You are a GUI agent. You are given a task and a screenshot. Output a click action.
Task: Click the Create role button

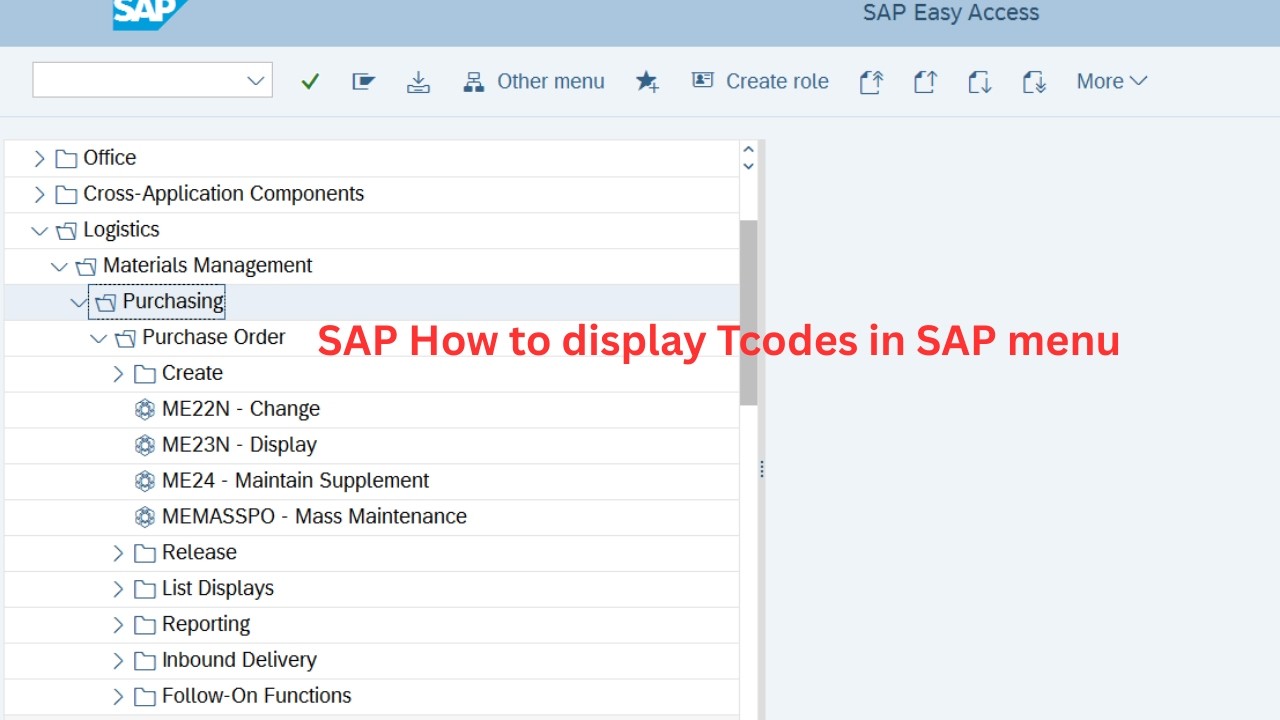tap(760, 82)
